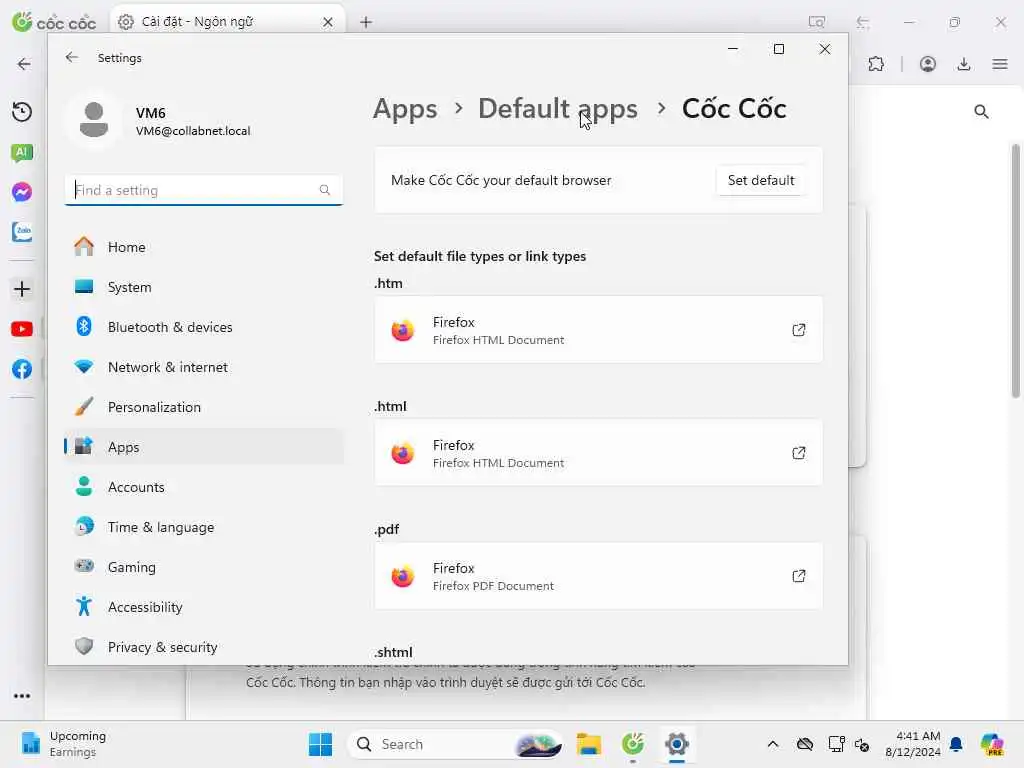
Task: Open Cốc Cốc hamburger main menu
Action: [x=1000, y=64]
